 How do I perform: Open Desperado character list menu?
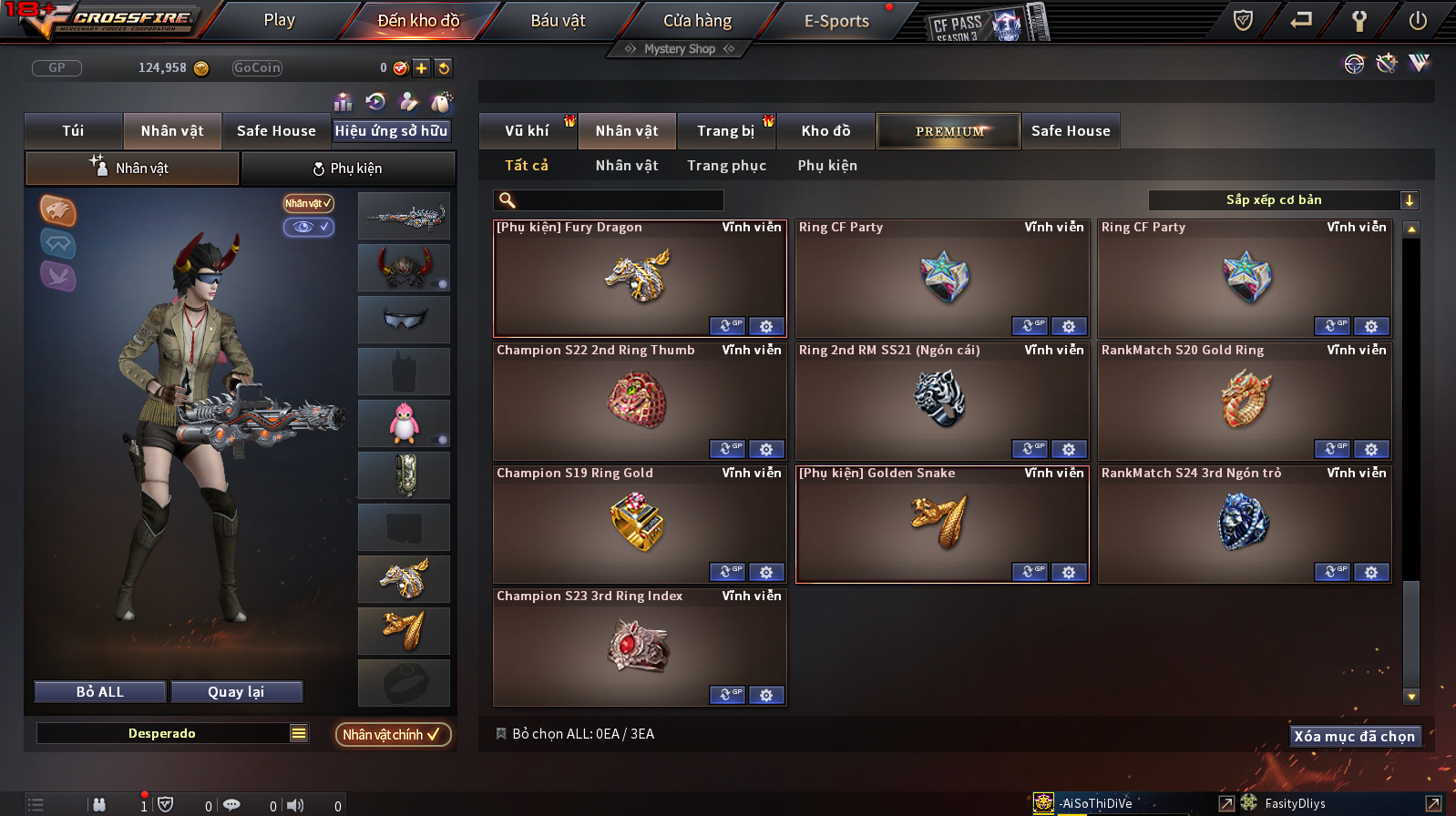pyautogui.click(x=299, y=733)
